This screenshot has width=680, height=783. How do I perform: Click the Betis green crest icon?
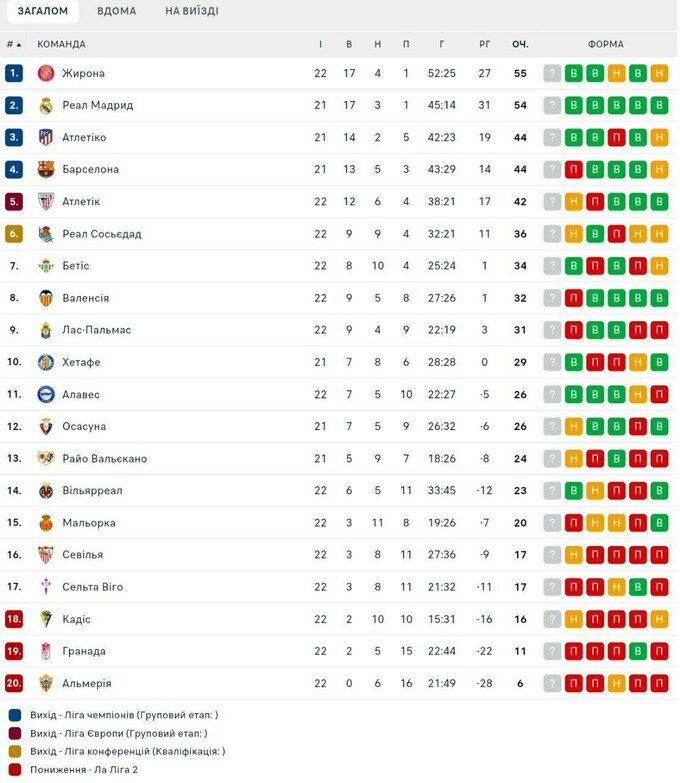coord(45,266)
